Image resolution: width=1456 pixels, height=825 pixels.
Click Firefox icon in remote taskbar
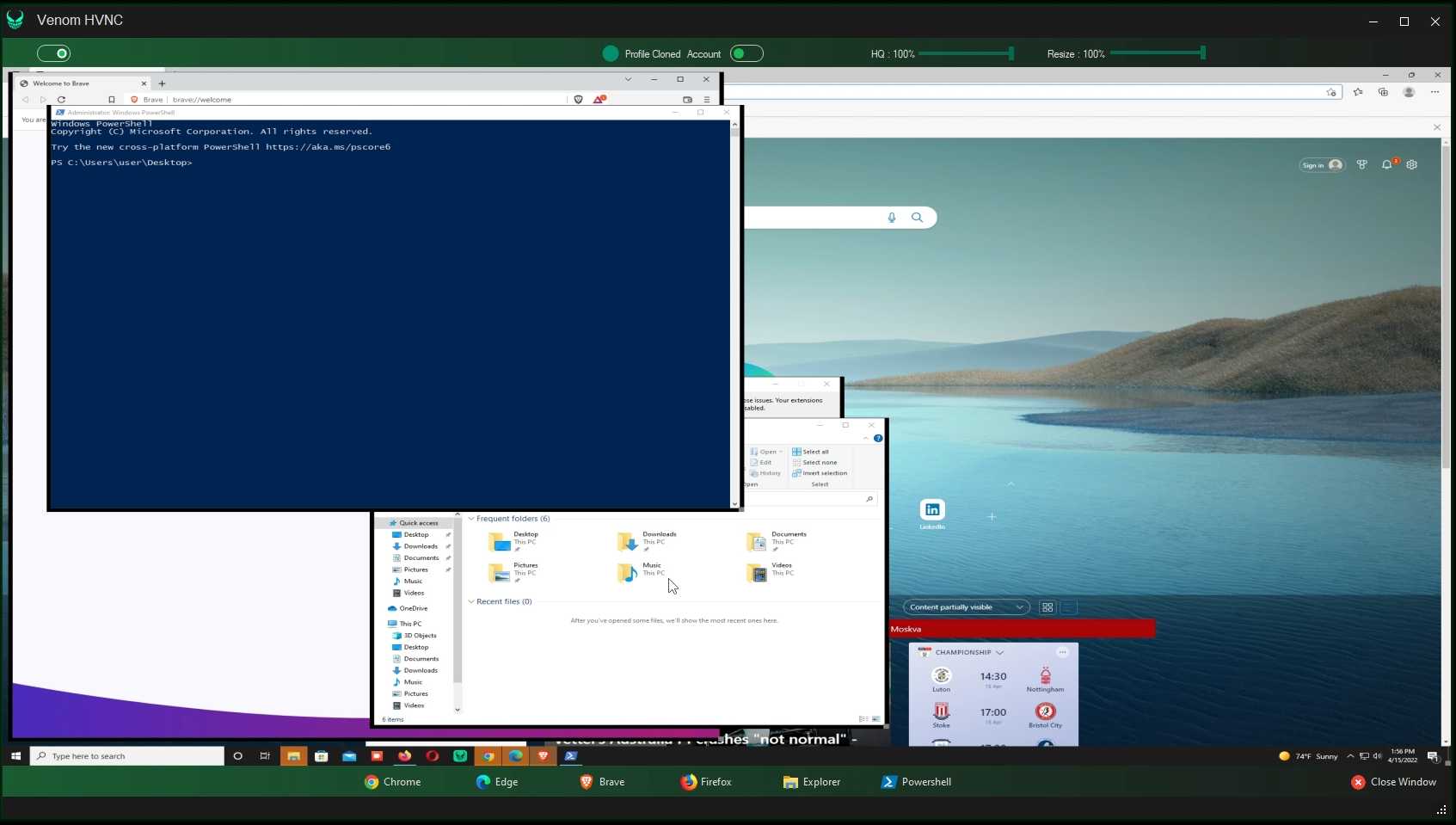pos(404,756)
